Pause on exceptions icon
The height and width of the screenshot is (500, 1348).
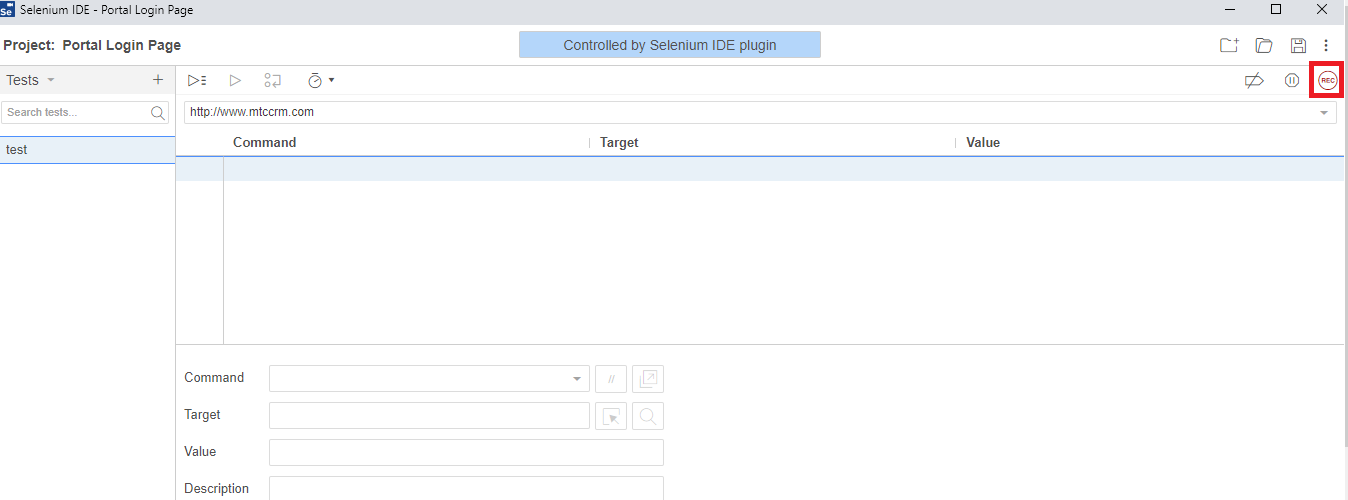tap(1292, 80)
